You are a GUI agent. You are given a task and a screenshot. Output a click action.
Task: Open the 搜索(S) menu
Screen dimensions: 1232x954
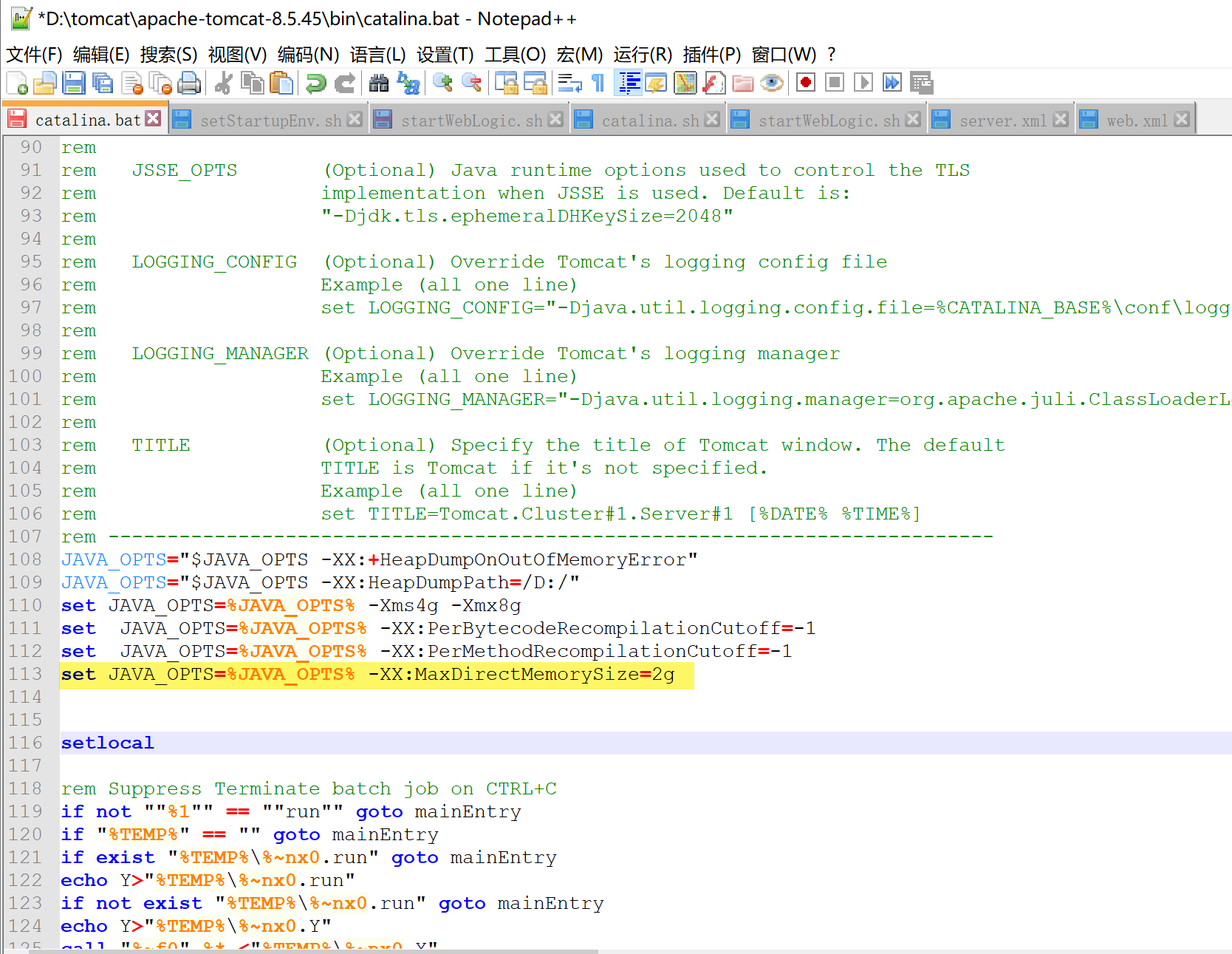click(x=169, y=55)
